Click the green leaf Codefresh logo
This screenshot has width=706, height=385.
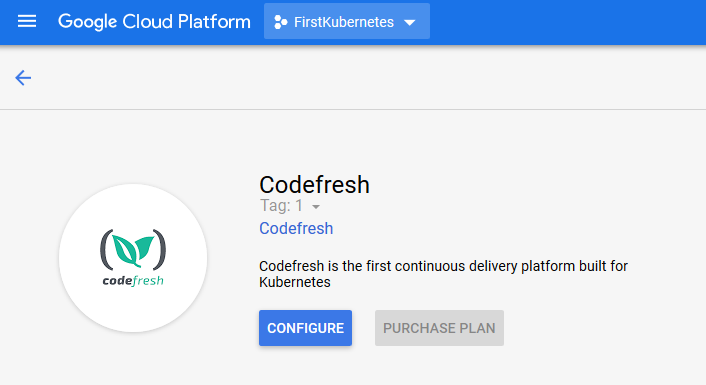point(133,249)
